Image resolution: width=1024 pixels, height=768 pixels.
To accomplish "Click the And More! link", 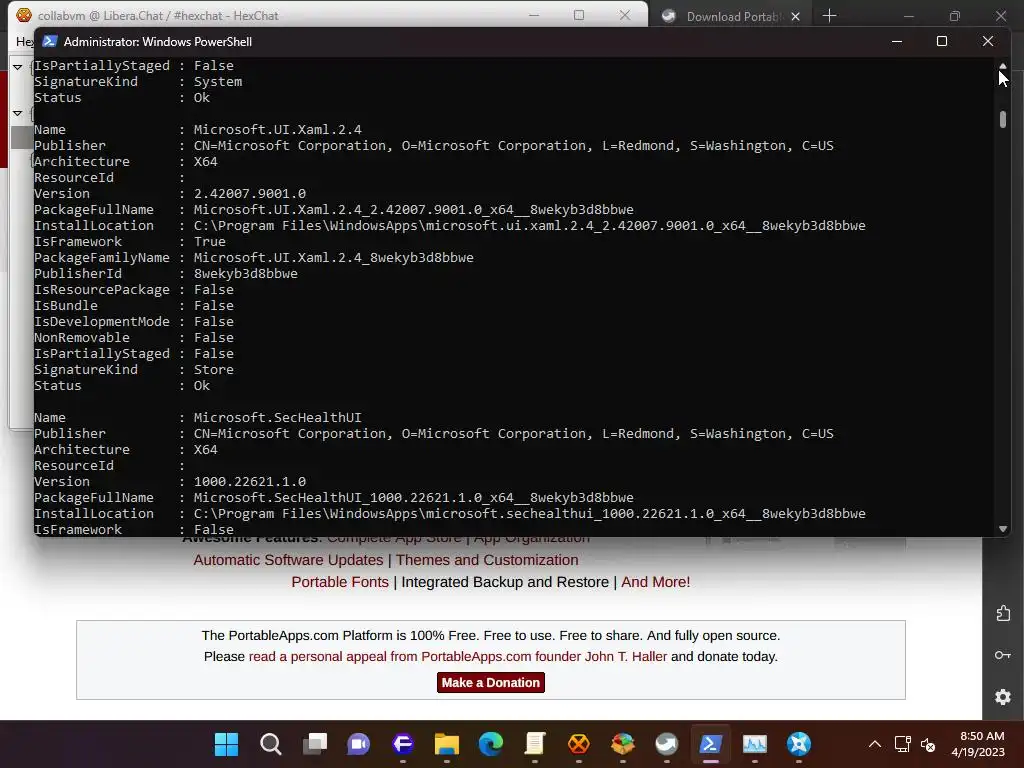I will click(x=656, y=582).
